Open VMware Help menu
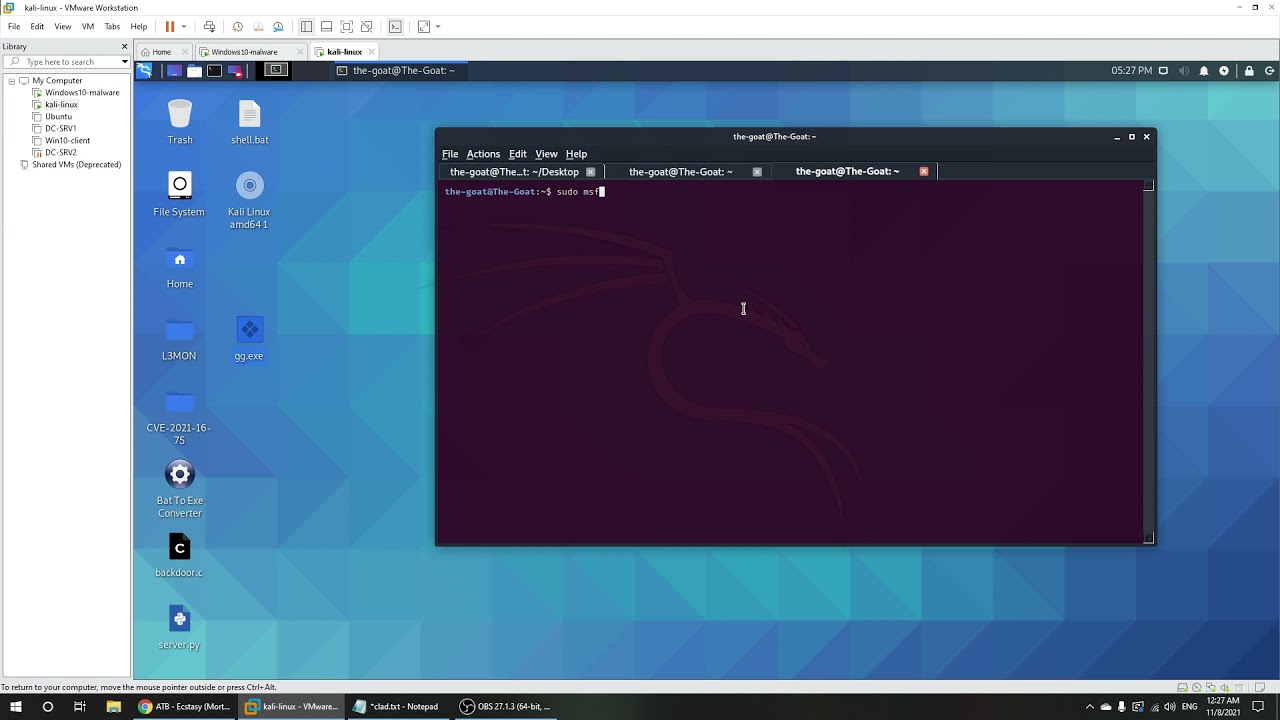This screenshot has width=1280, height=720. 139,27
